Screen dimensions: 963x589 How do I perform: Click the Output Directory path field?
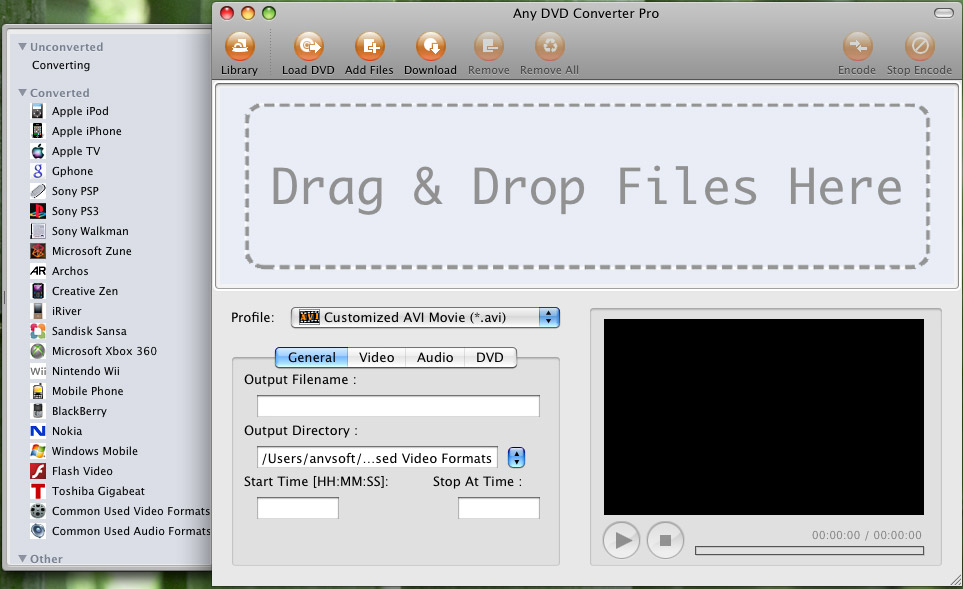[x=377, y=458]
